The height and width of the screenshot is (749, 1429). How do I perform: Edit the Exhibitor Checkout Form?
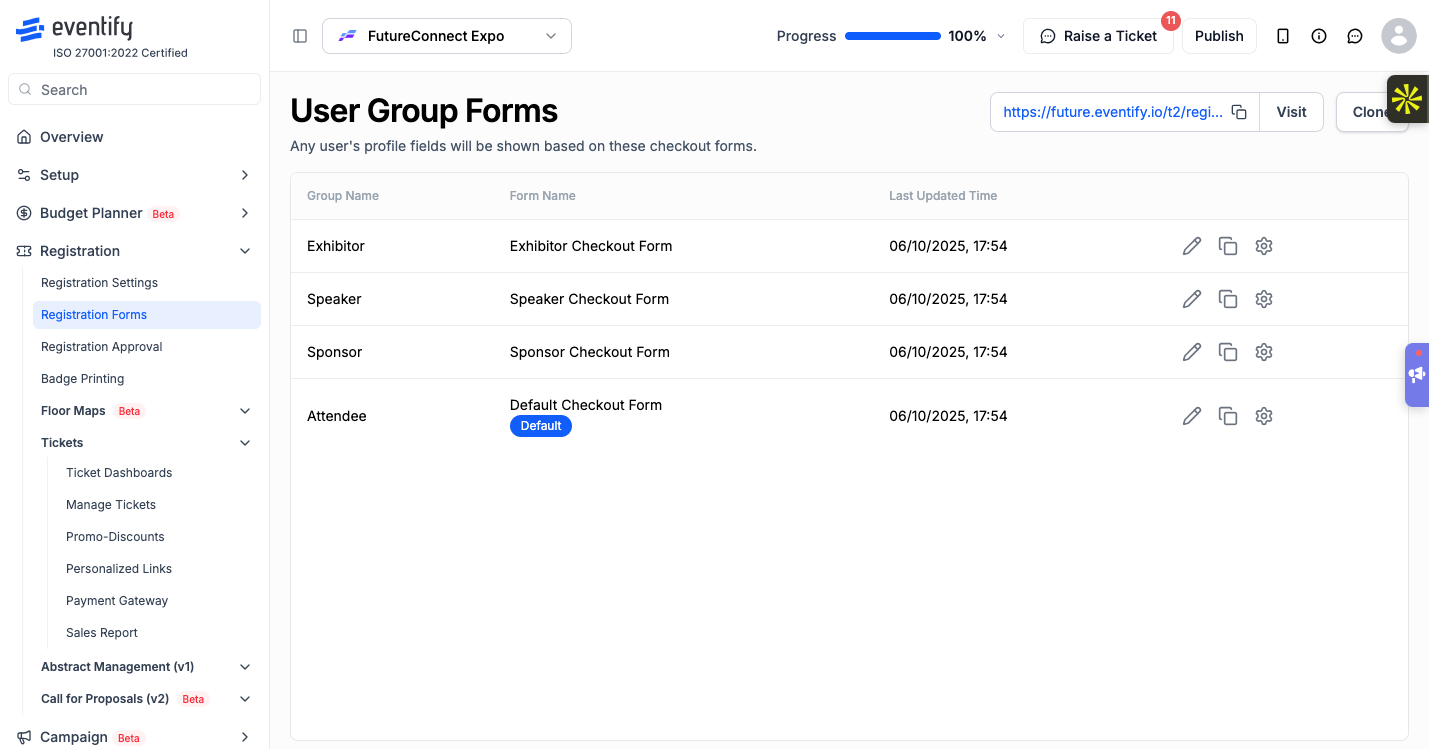[x=1192, y=246]
